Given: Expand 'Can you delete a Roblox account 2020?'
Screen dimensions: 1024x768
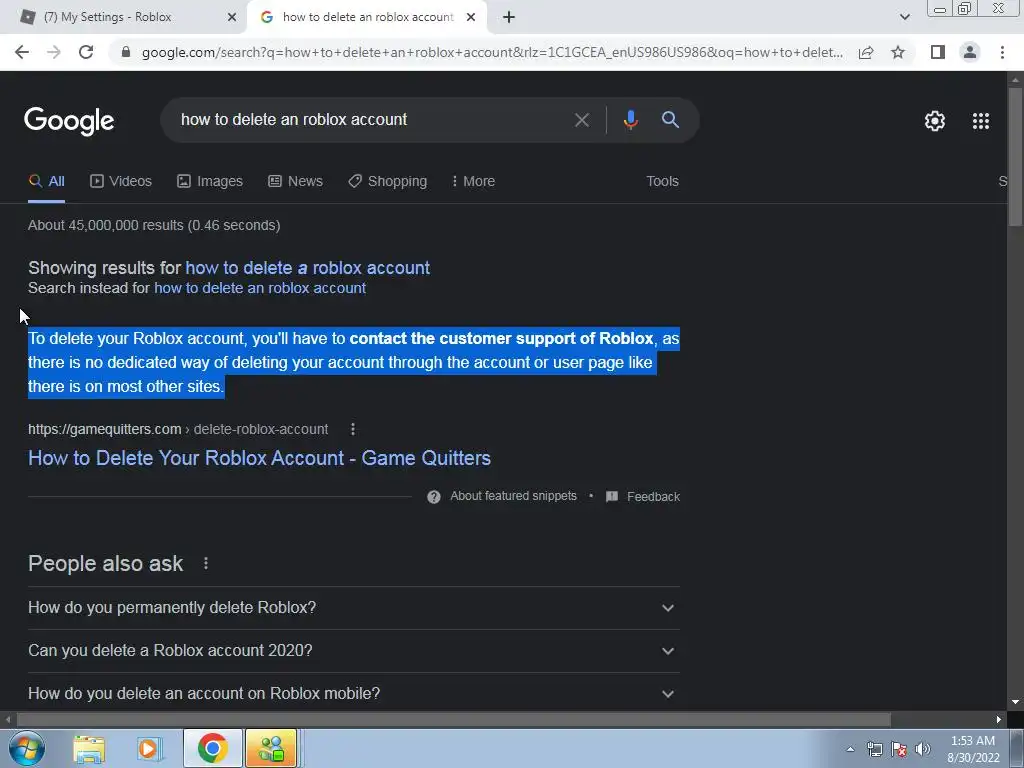Looking at the screenshot, I should (353, 650).
